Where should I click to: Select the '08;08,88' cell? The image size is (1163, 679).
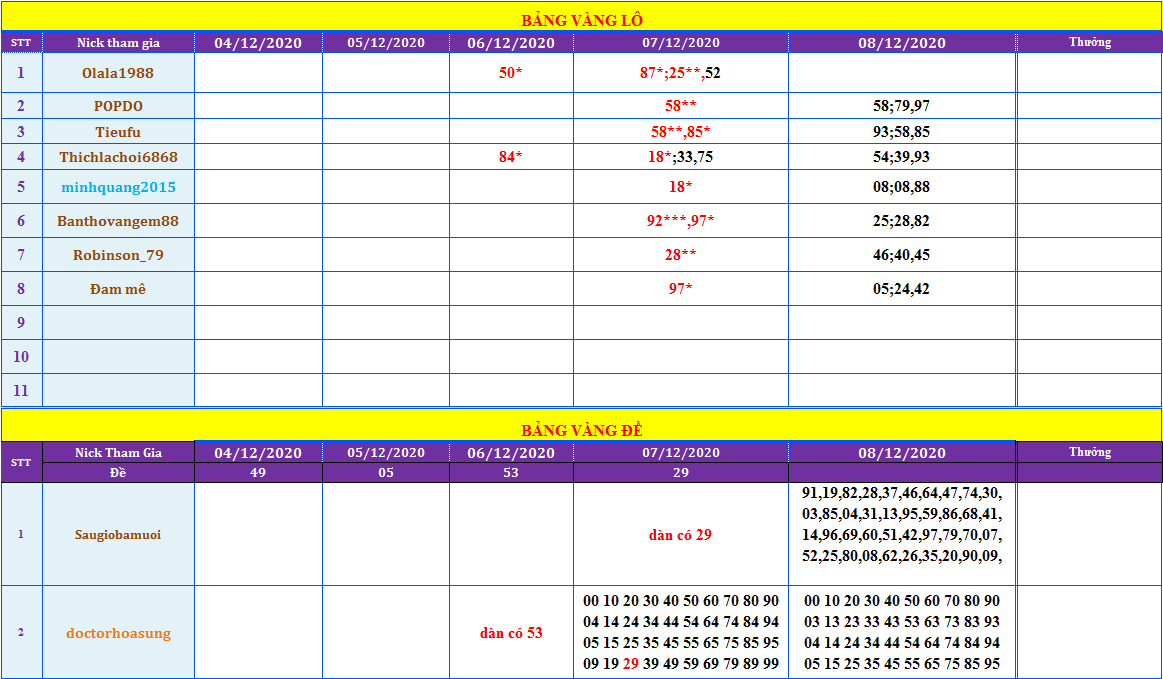coord(902,187)
